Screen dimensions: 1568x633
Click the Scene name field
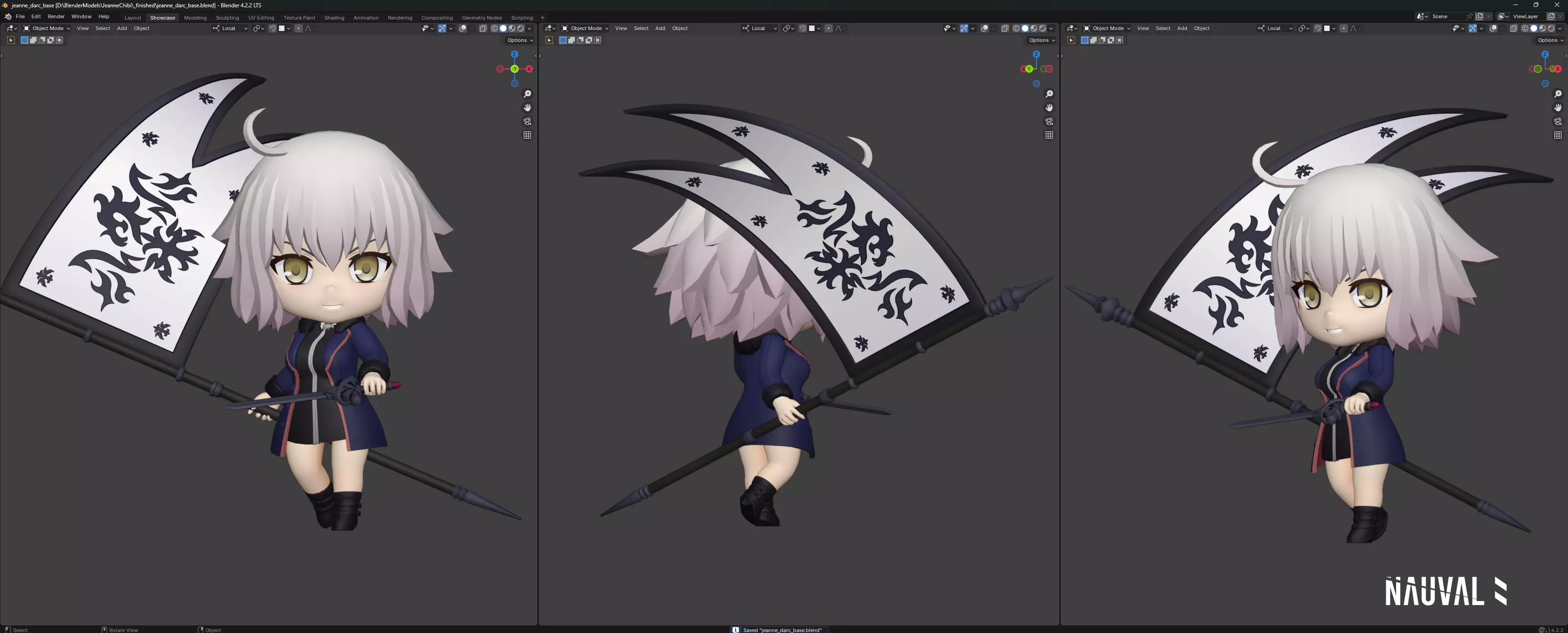click(x=1452, y=16)
